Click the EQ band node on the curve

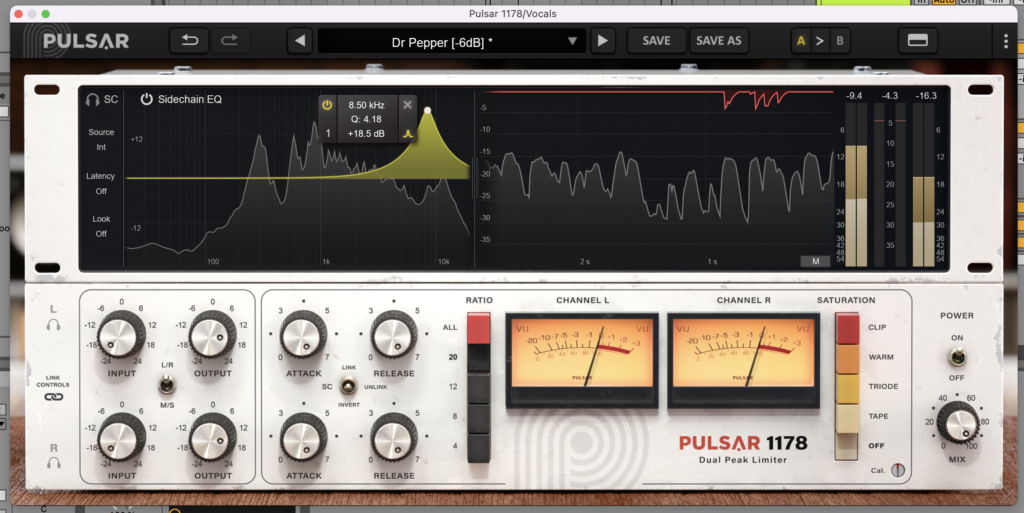click(428, 110)
